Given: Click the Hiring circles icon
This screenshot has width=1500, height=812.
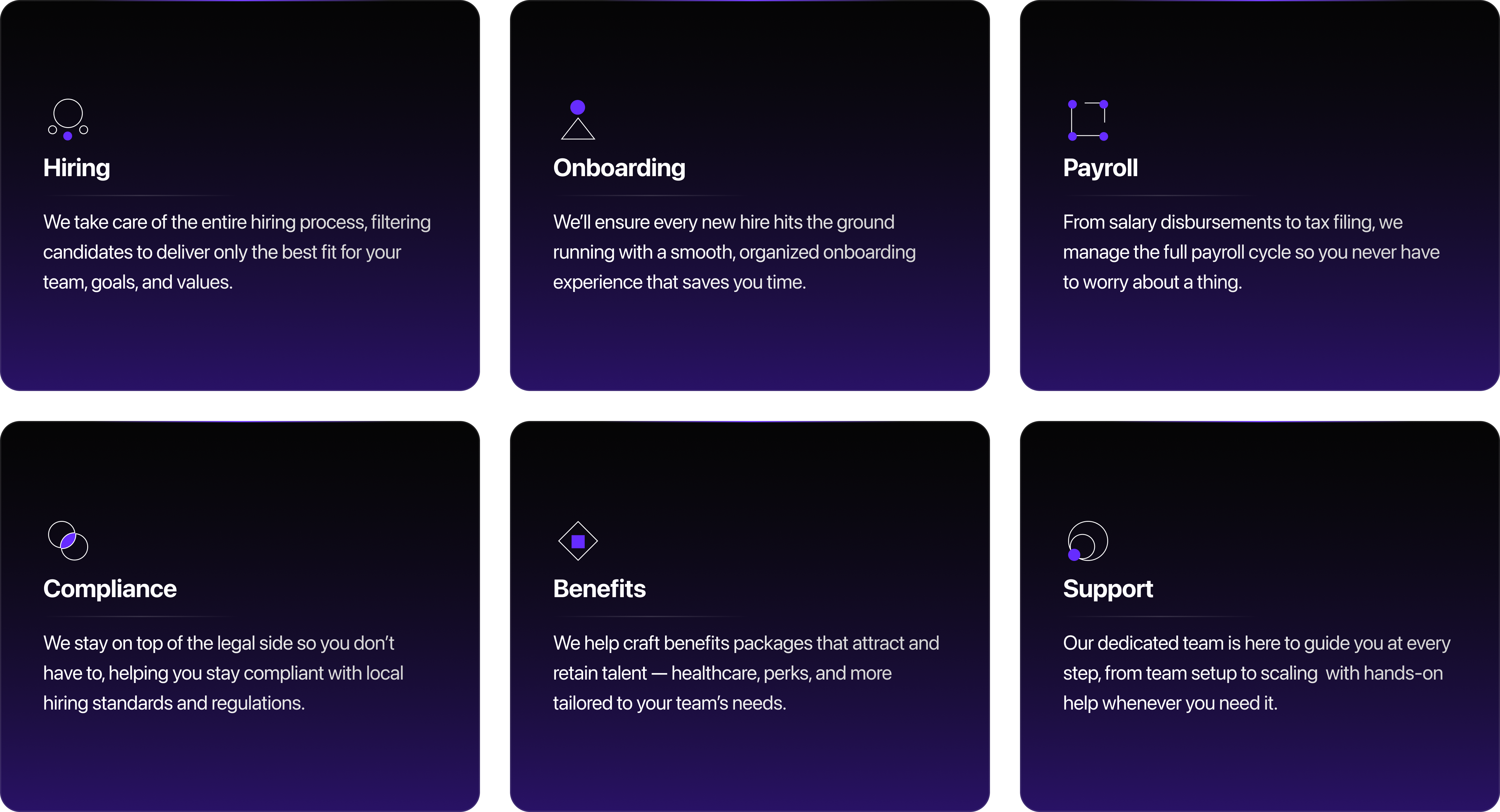Looking at the screenshot, I should (68, 119).
